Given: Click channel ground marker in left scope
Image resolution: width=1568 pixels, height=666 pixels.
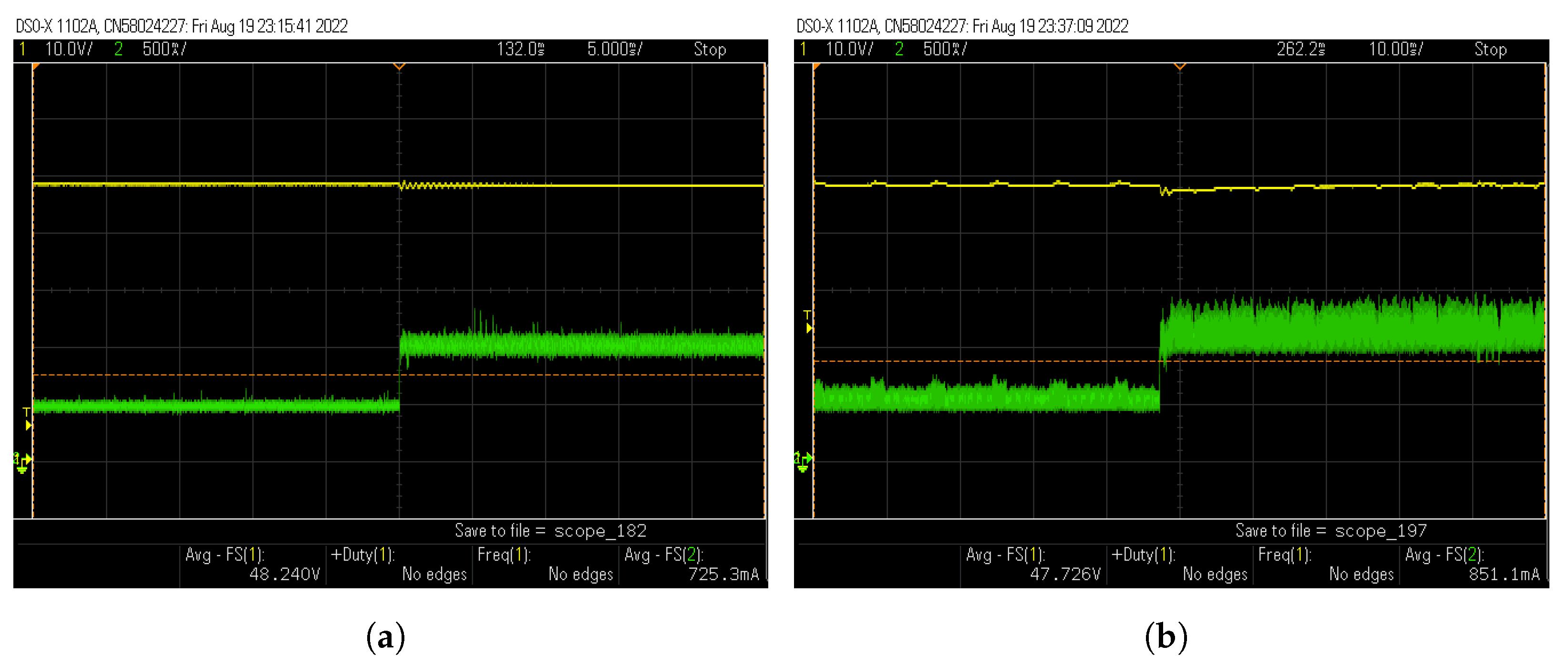Looking at the screenshot, I should click(22, 462).
